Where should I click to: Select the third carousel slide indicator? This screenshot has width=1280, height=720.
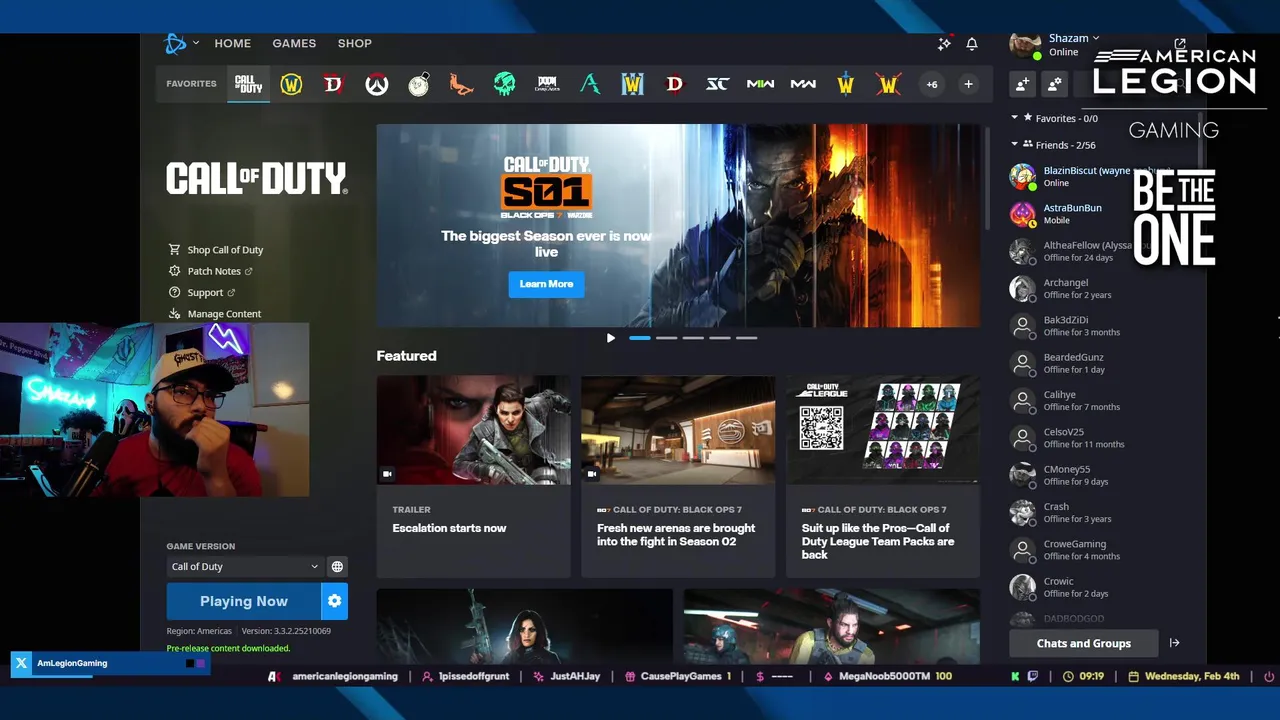693,338
